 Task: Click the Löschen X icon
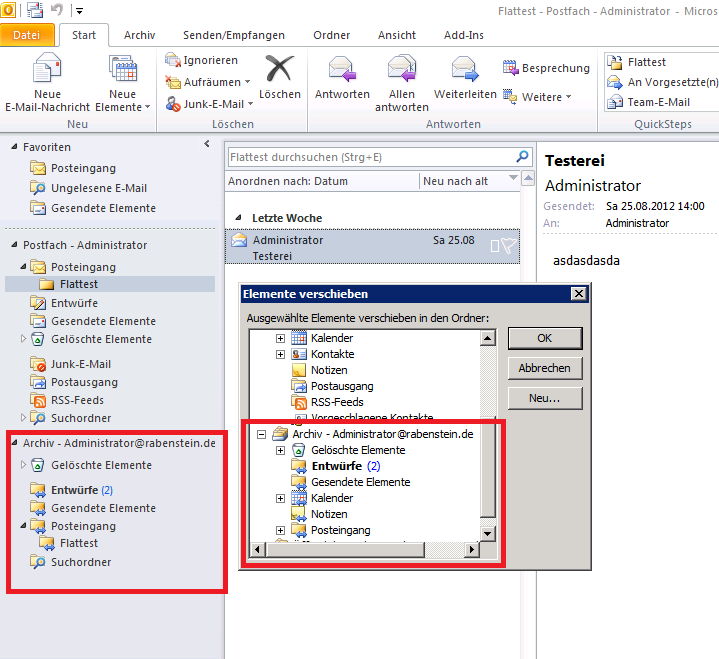click(279, 68)
